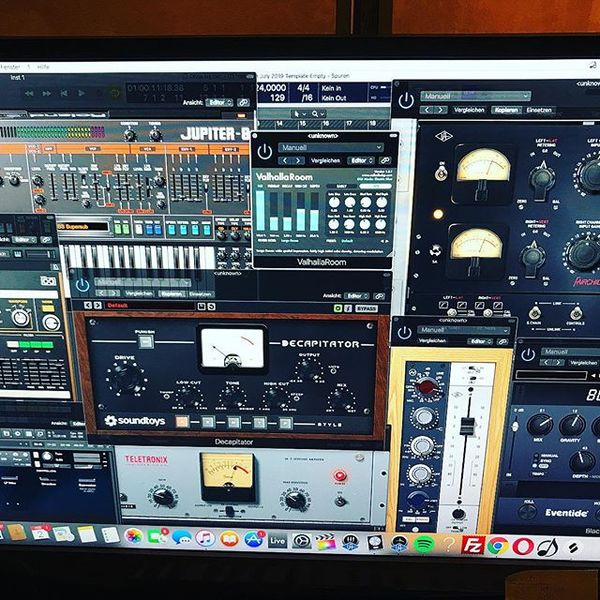
Task: Expand the Manuell preset menu on Fairchild
Action: point(476,96)
